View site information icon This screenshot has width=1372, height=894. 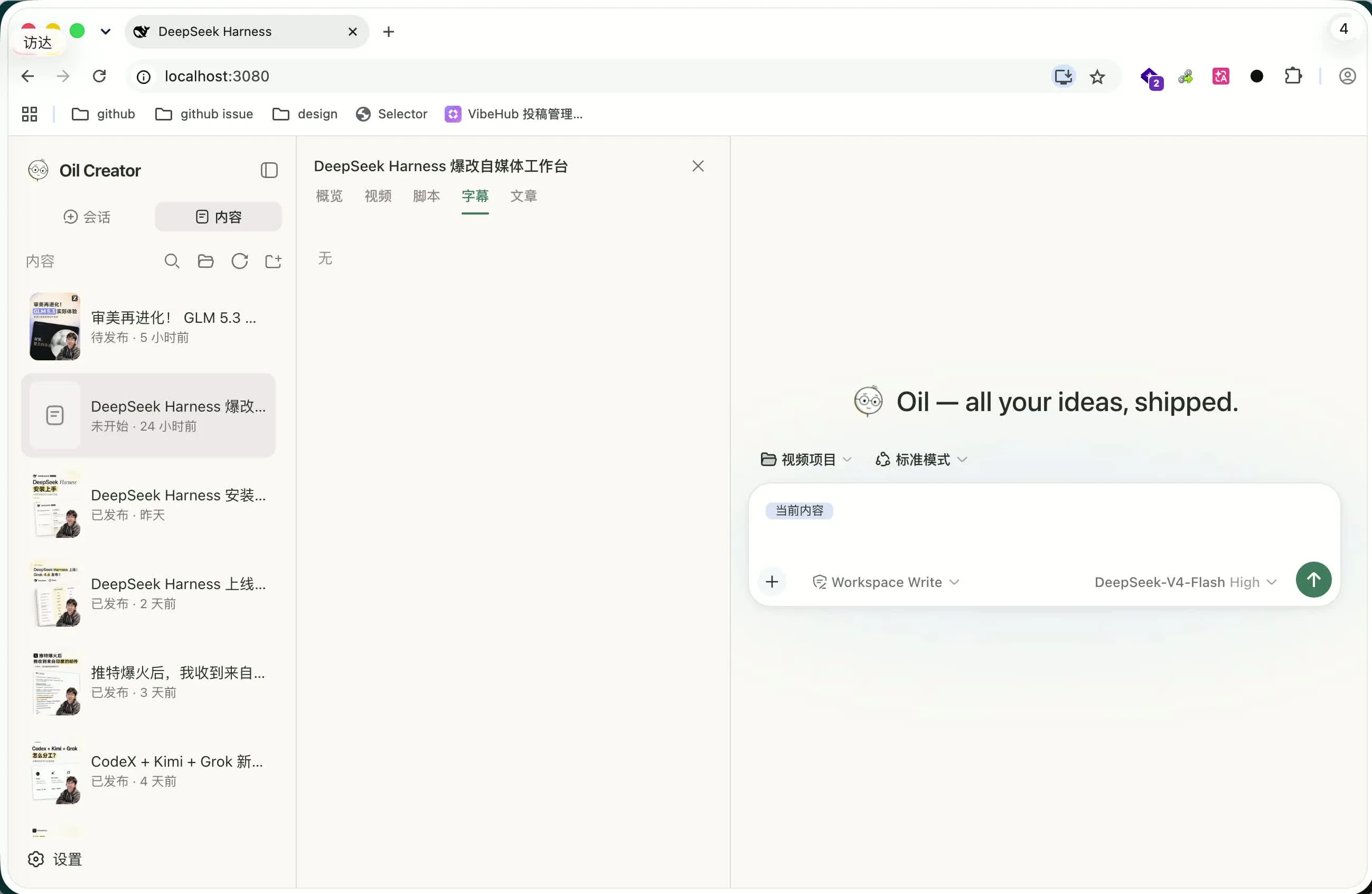pyautogui.click(x=144, y=77)
